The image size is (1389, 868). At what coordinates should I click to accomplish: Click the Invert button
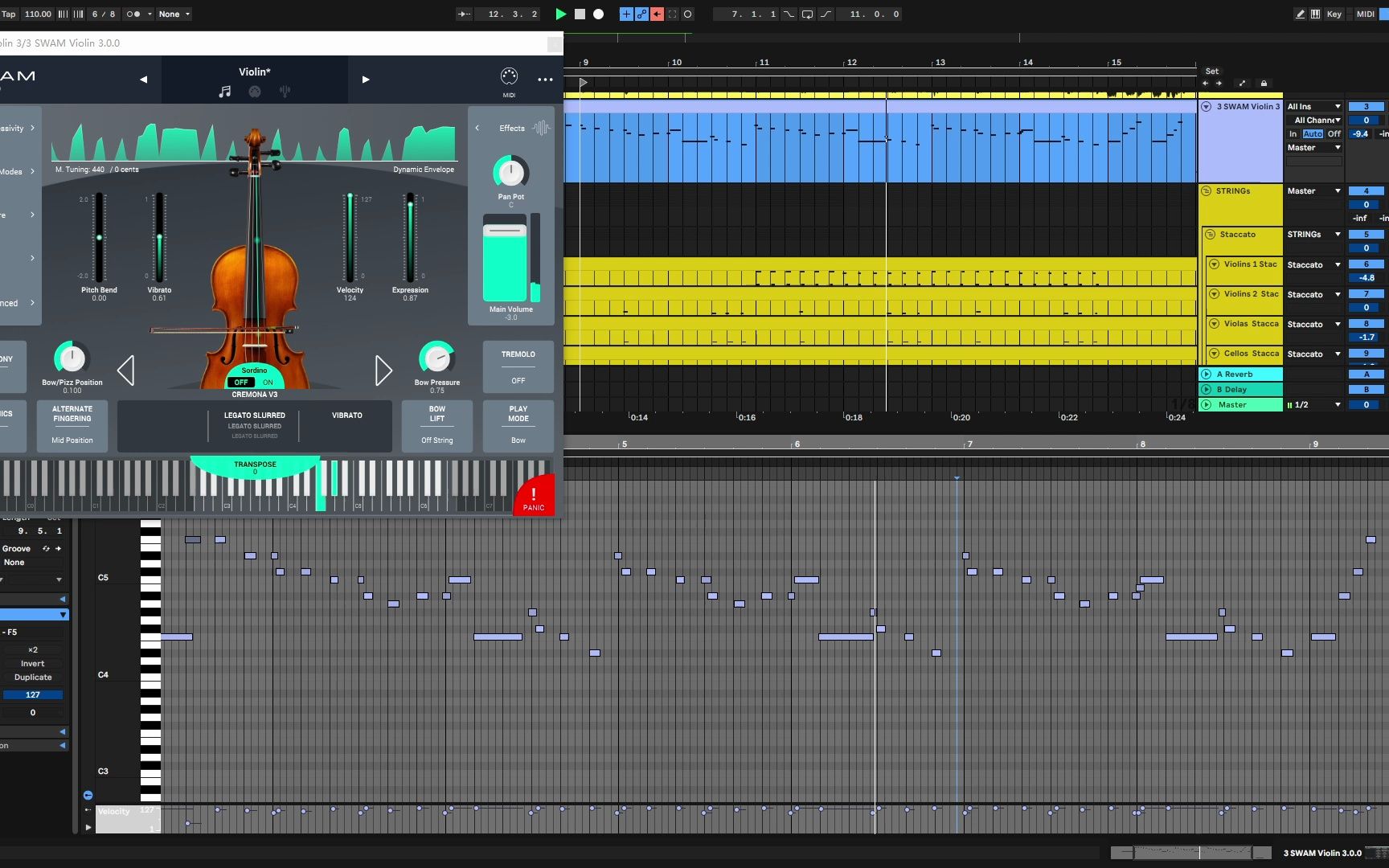coord(33,664)
